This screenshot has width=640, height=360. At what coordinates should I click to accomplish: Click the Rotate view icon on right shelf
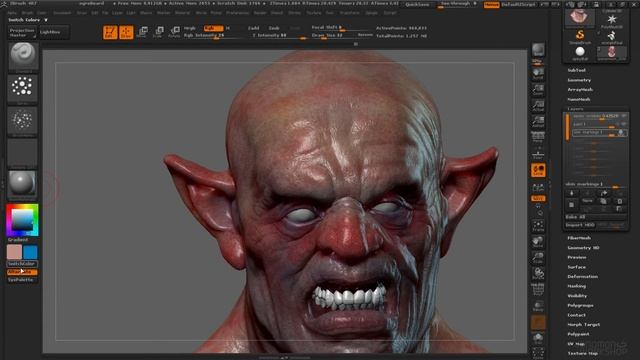[538, 273]
